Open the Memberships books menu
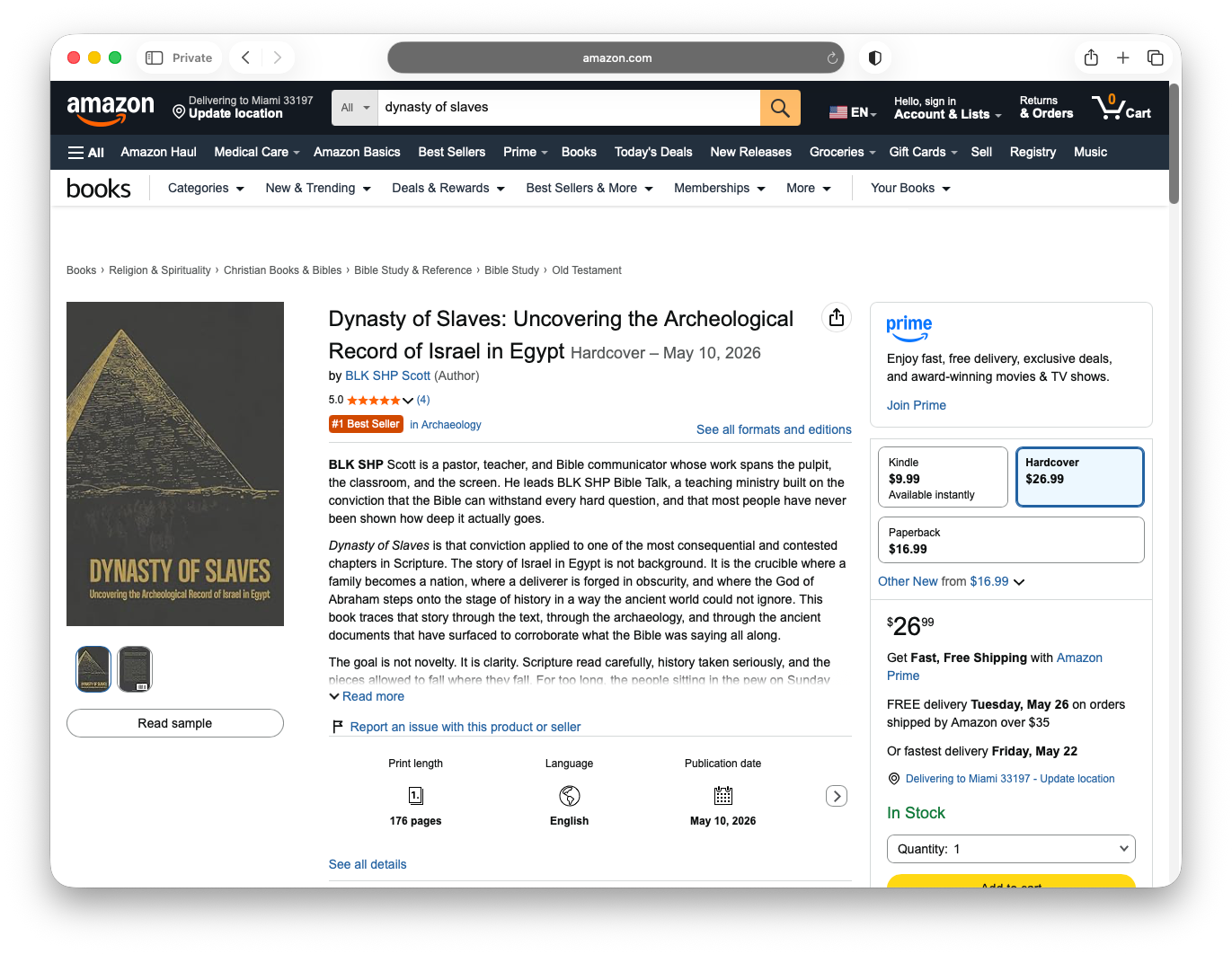The height and width of the screenshot is (954, 1232). [720, 188]
